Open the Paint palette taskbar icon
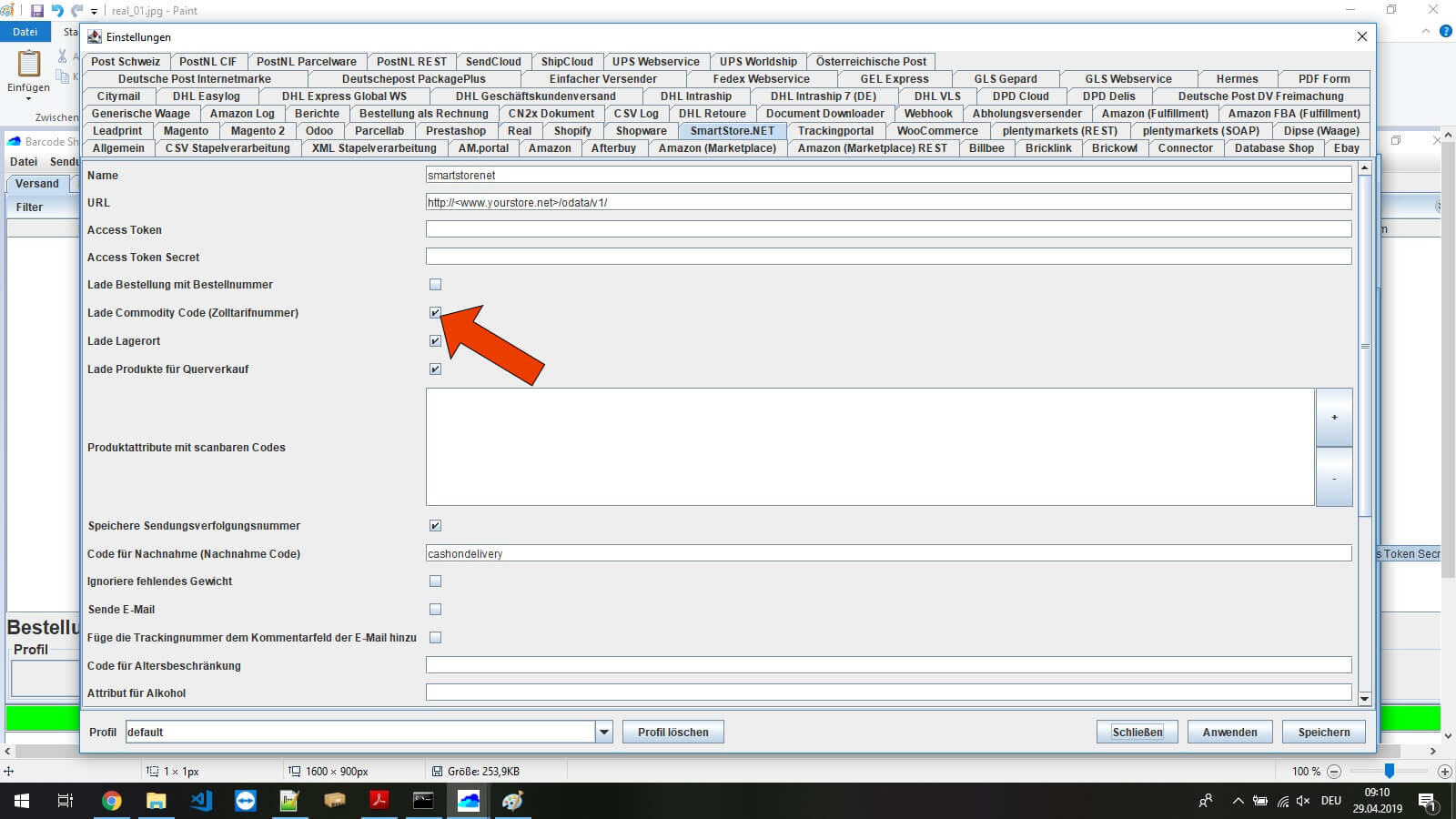This screenshot has width=1456, height=819. pos(512,801)
